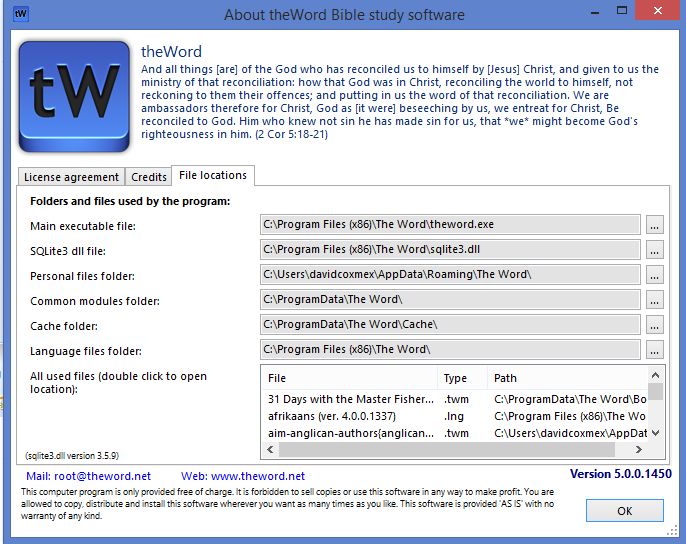Minimize the About theWord window
Image resolution: width=686 pixels, height=544 pixels.
point(595,13)
